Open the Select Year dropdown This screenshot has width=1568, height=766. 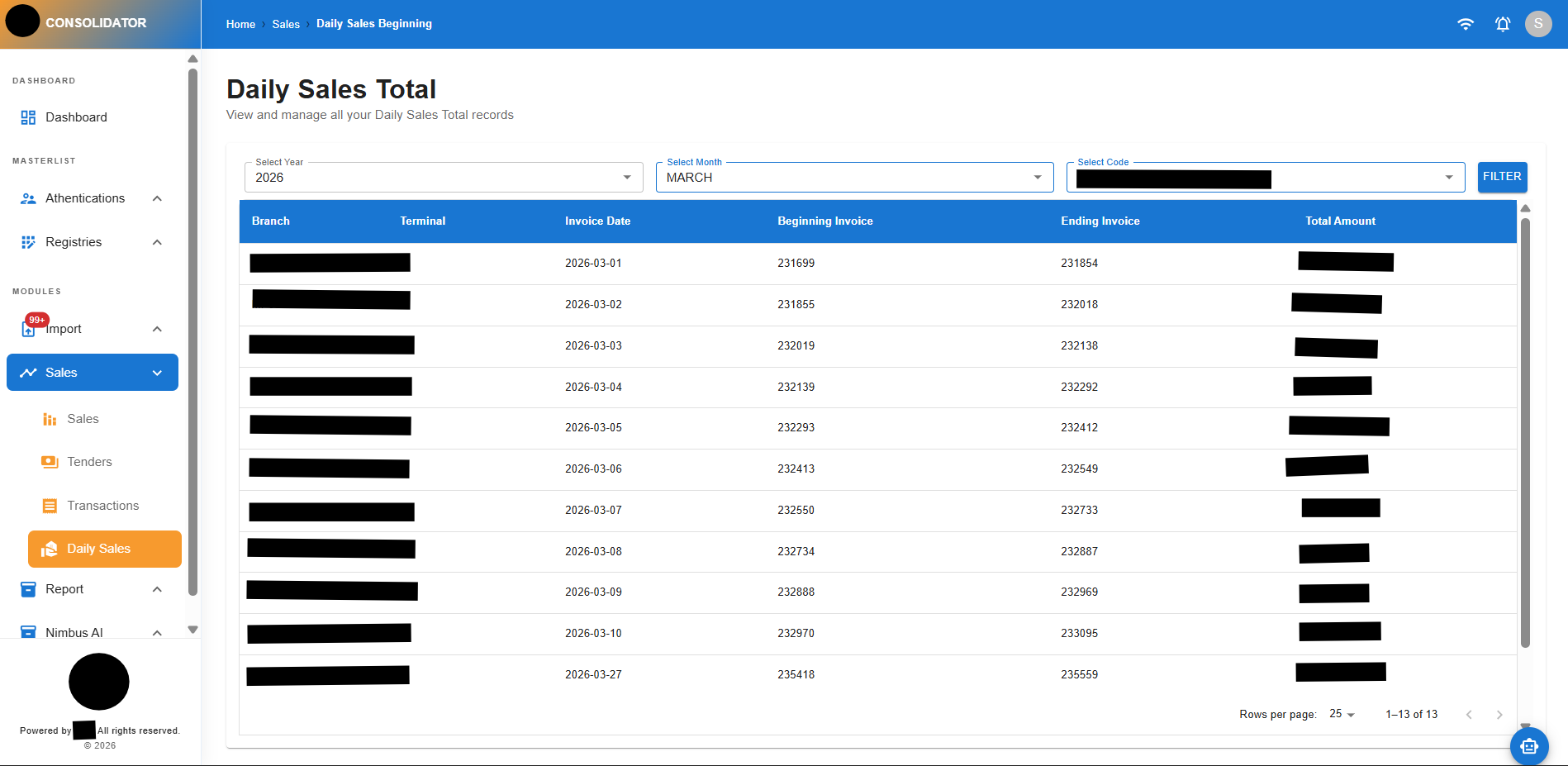coord(625,177)
